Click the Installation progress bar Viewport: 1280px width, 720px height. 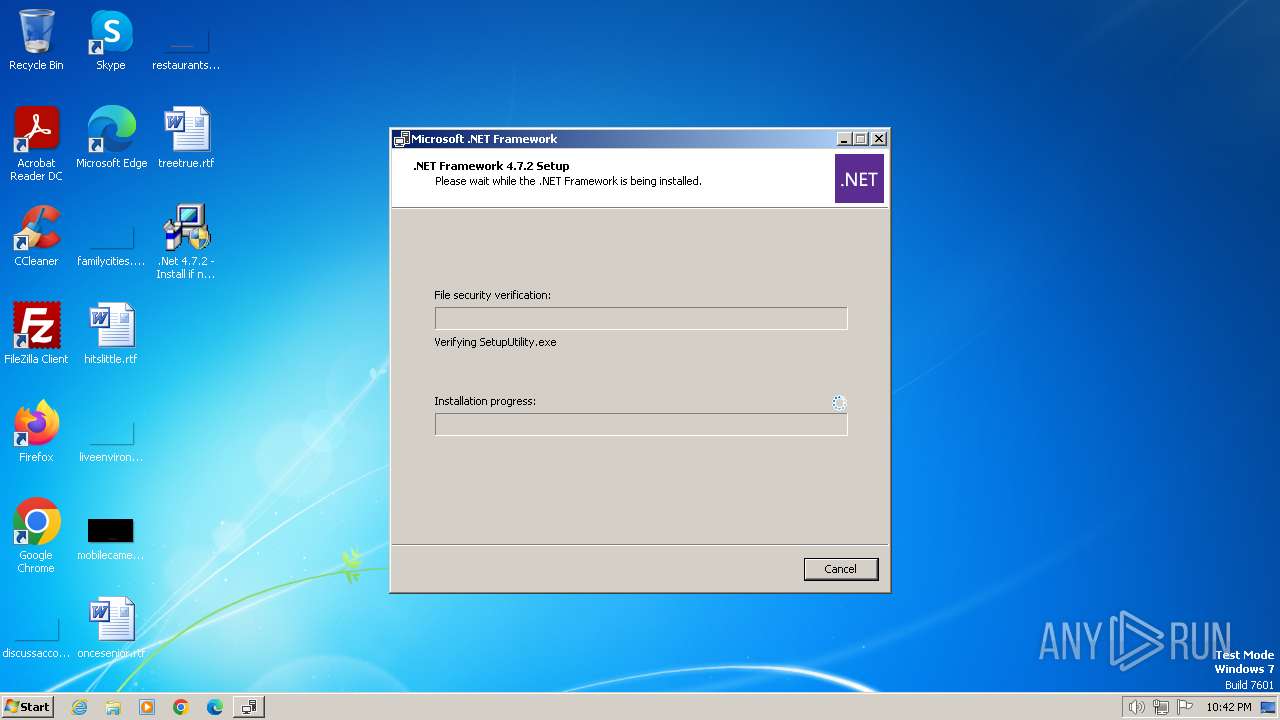tap(641, 424)
